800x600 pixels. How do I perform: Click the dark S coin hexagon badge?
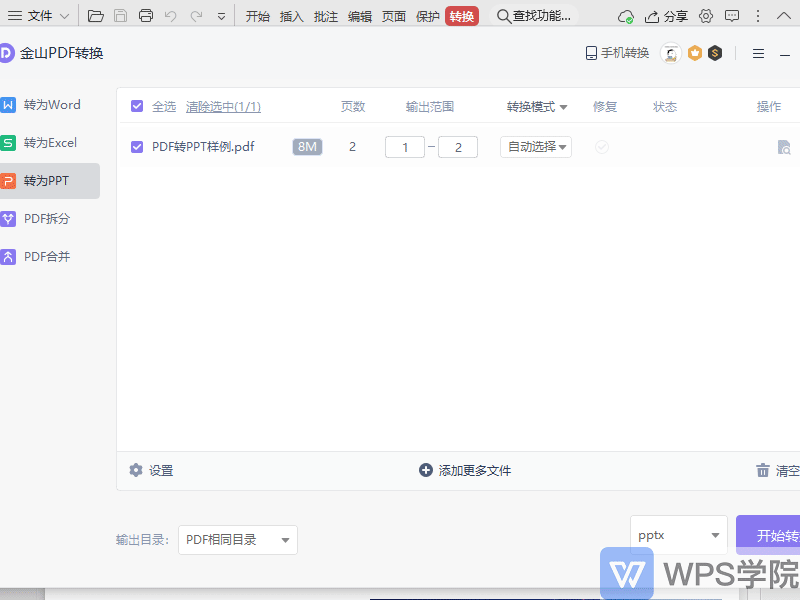[715, 53]
